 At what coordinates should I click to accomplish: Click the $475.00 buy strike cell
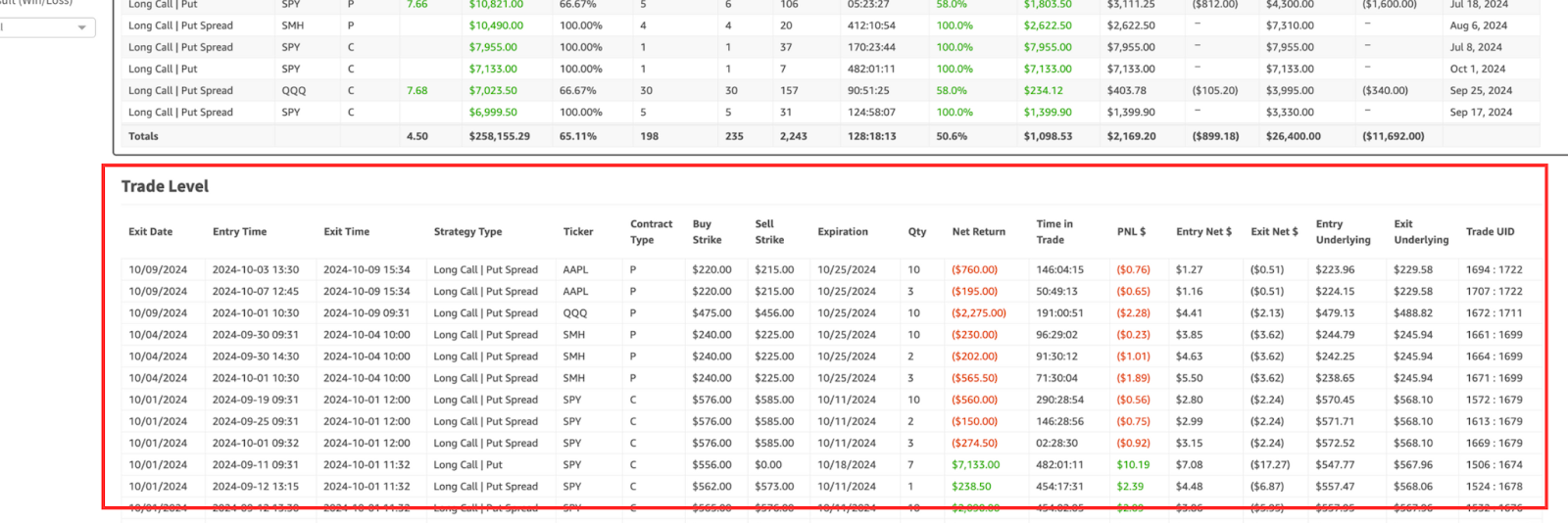(711, 313)
